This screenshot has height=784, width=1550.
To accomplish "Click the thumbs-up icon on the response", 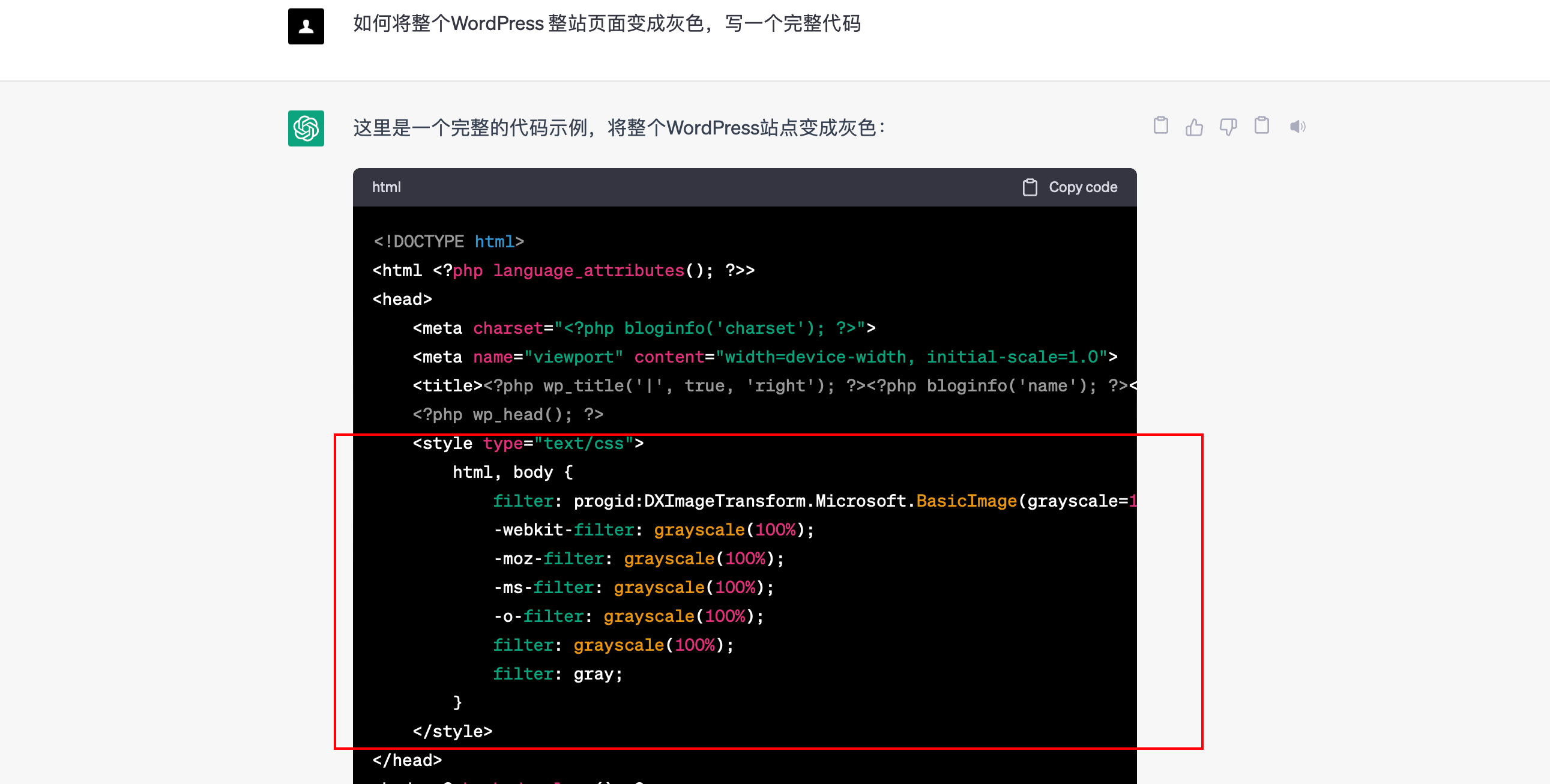I will click(1194, 127).
